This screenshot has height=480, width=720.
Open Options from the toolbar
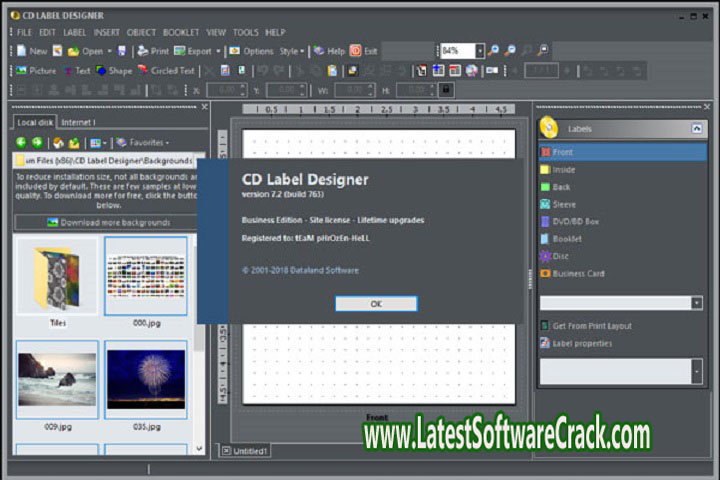click(x=251, y=51)
